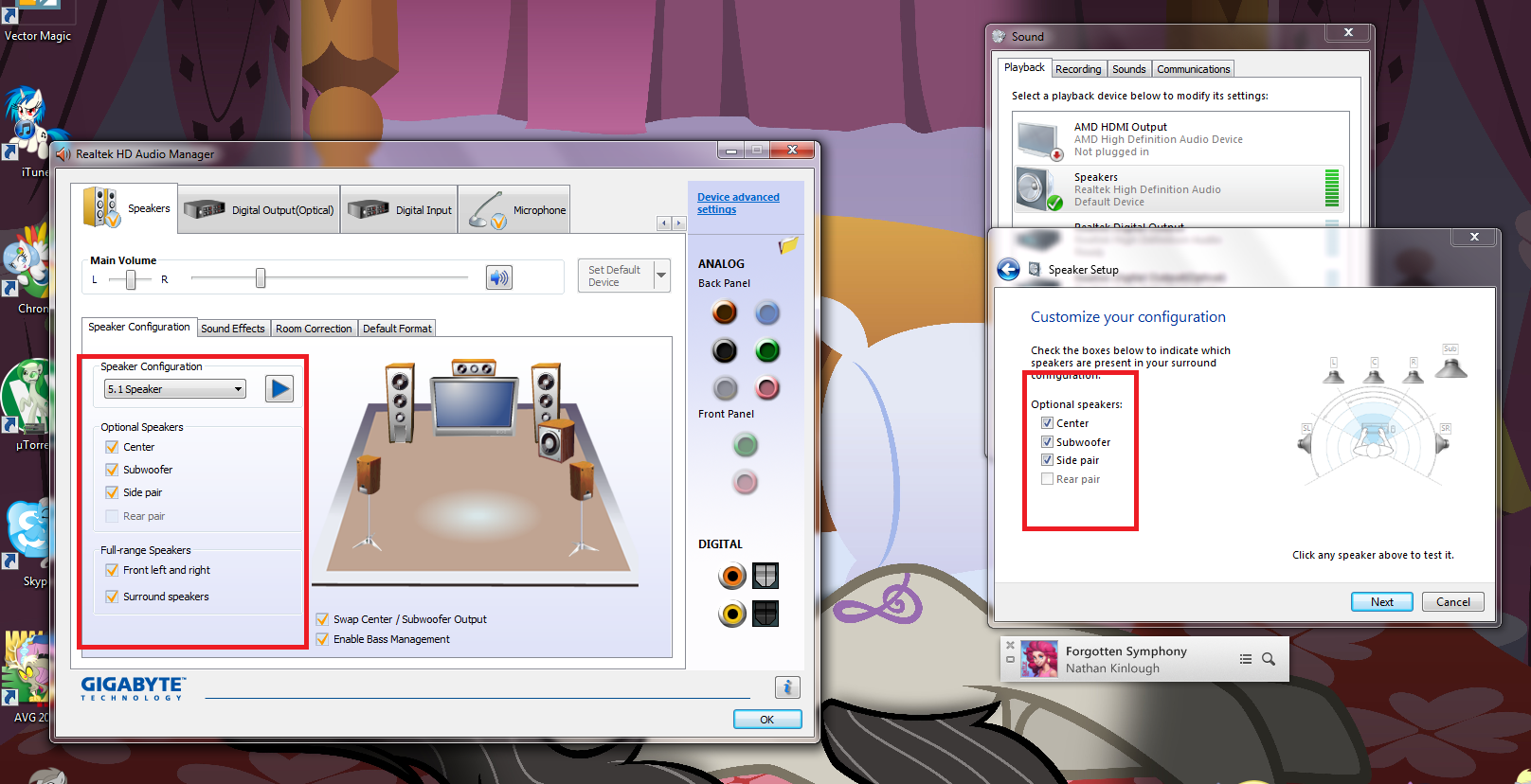This screenshot has width=1531, height=784.
Task: Click Forgotten Symphony track title
Action: [x=1126, y=651]
